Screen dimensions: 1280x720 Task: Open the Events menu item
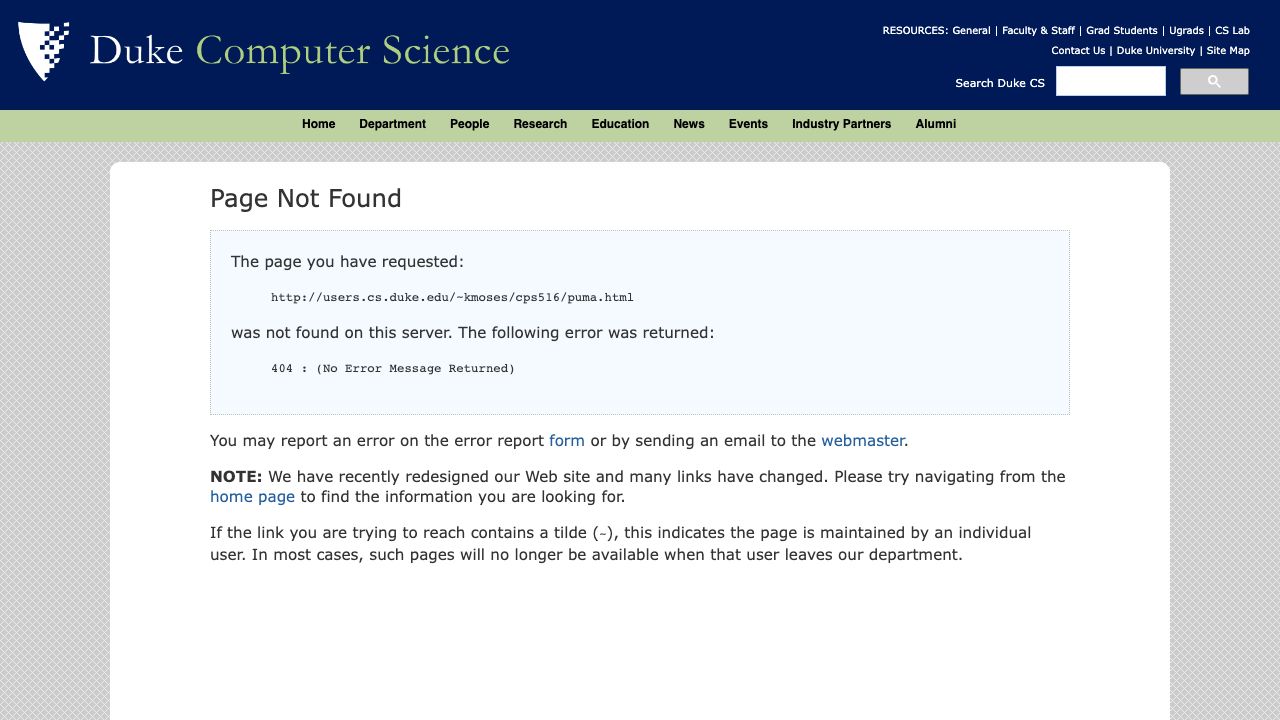coord(748,124)
